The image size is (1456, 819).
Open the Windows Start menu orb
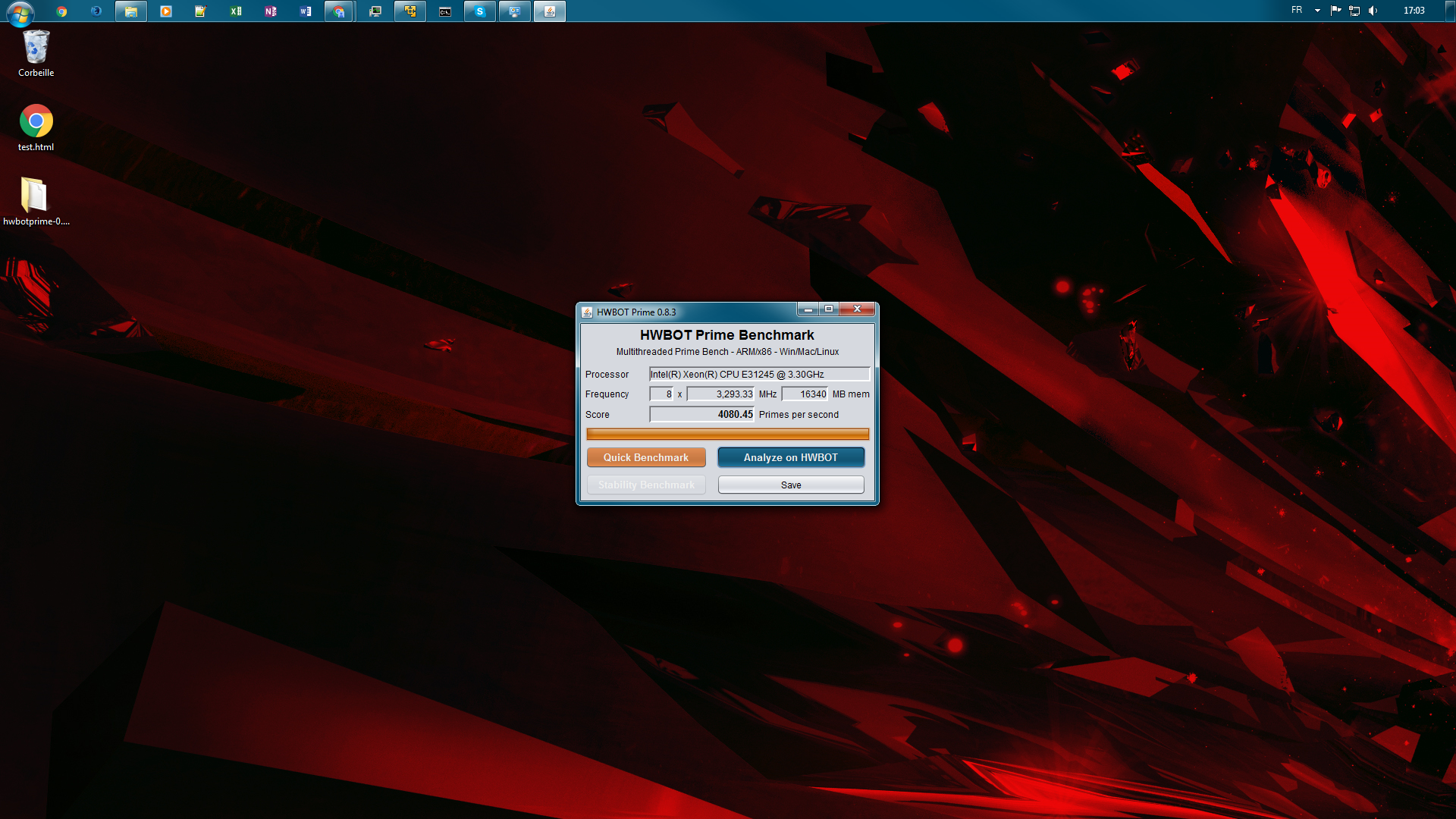20,12
